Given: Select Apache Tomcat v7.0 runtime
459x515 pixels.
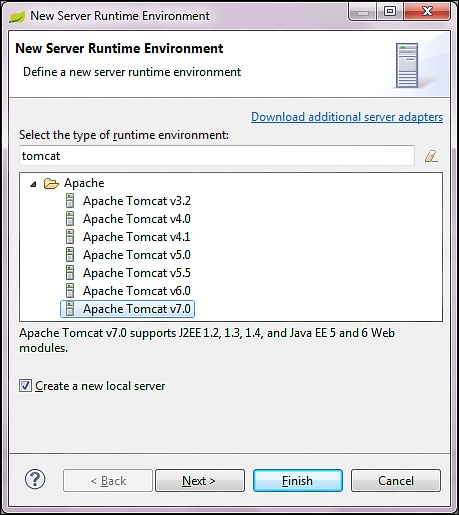Looking at the screenshot, I should coord(137,309).
